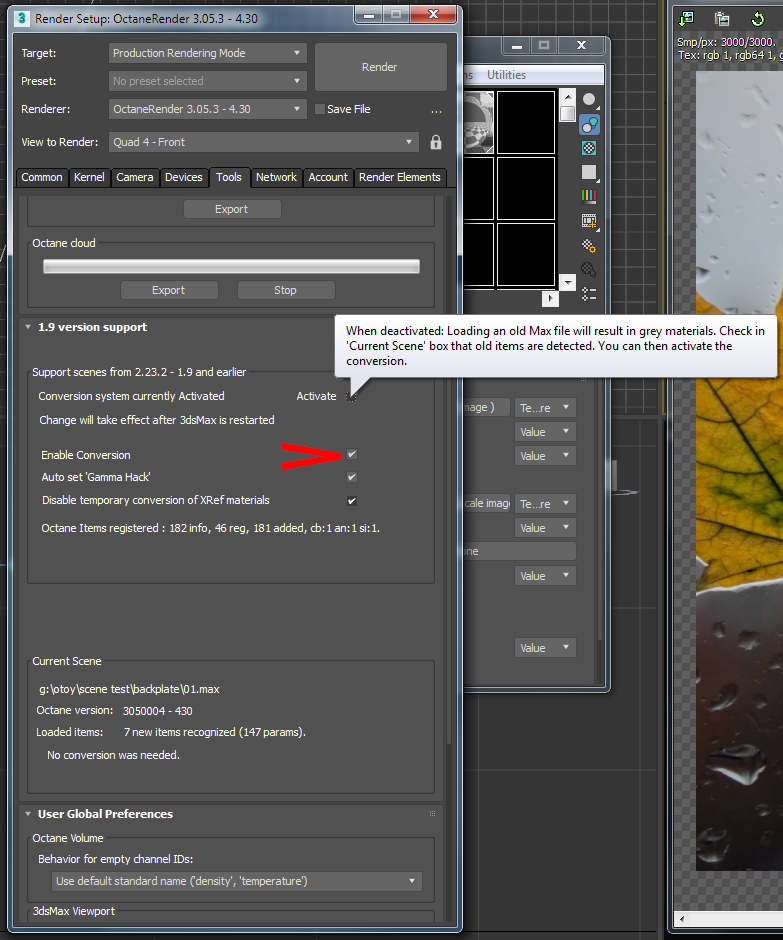Click scroll down arrow beside material slots
Viewport: 783px width, 940px height.
click(x=567, y=282)
